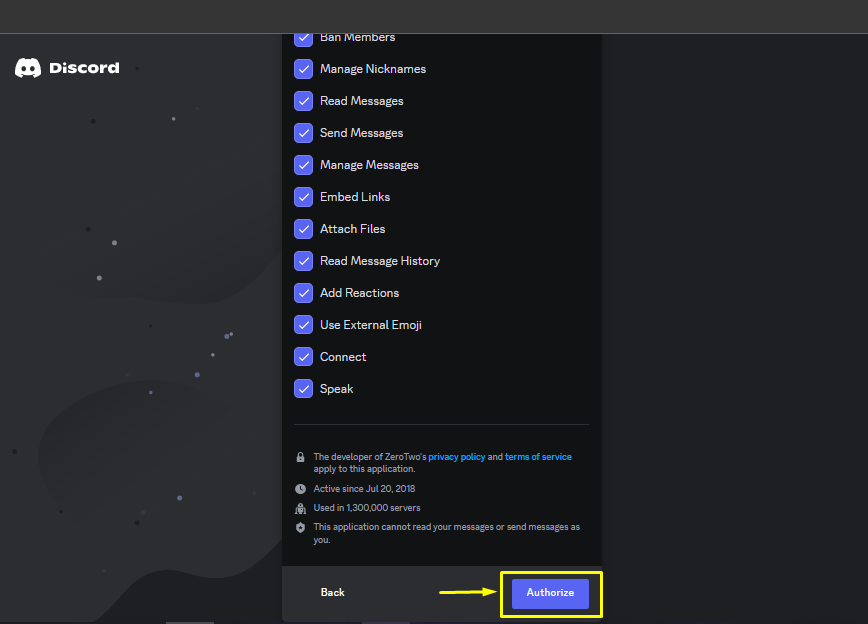This screenshot has height=624, width=868.
Task: Uncheck the Ban Members permission
Action: point(303,39)
